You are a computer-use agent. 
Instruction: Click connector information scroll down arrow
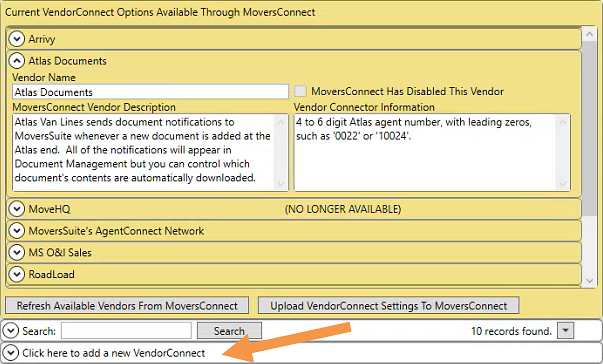(563, 183)
